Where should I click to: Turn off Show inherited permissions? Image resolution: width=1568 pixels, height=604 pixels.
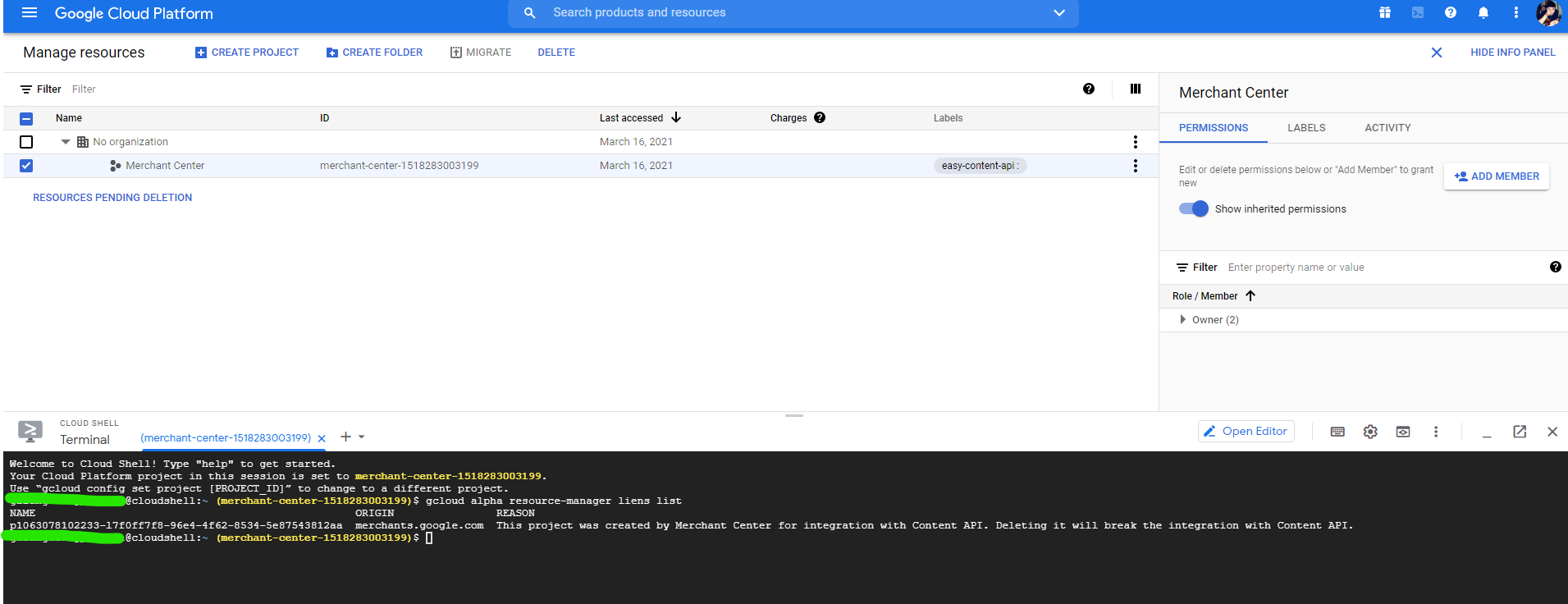(x=1194, y=208)
